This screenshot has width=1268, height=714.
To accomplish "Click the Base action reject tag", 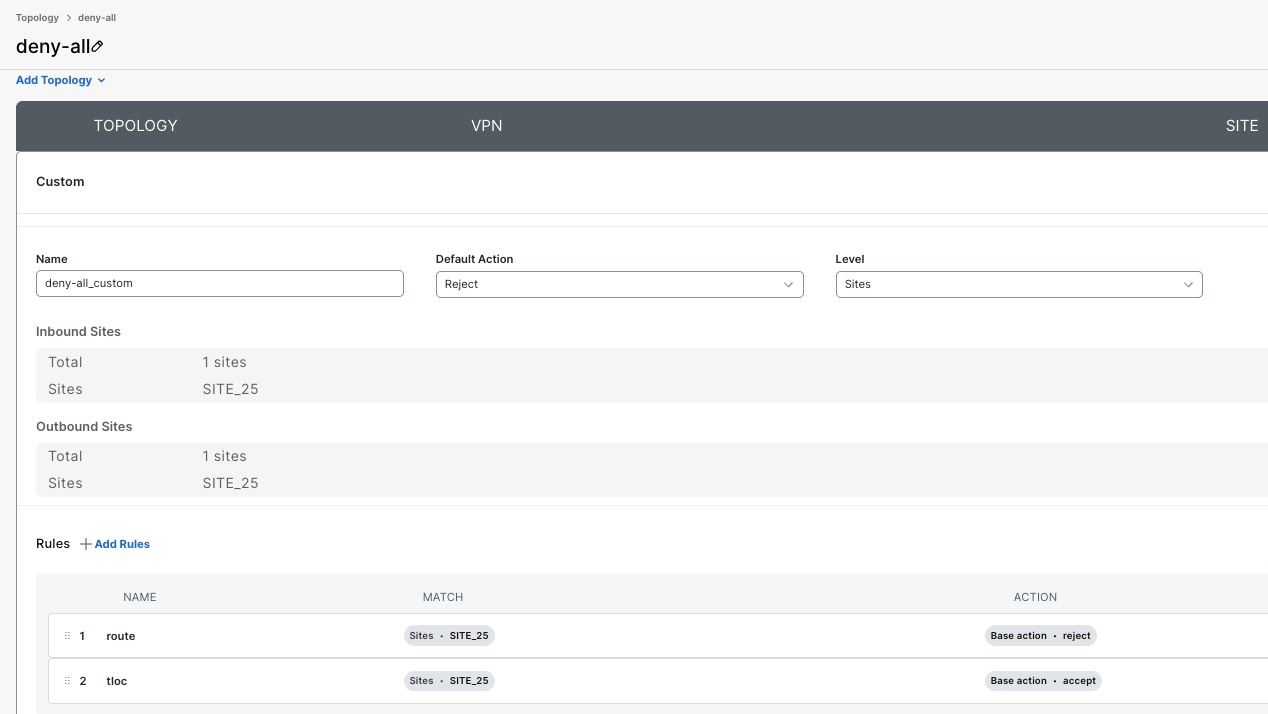I will pos(1040,636).
